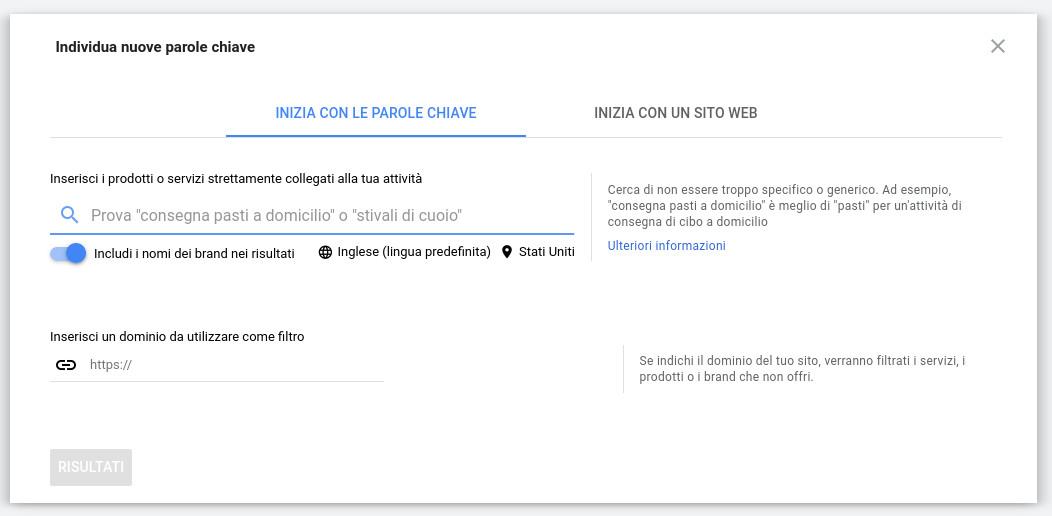Click the globe language icon
1052x516 pixels.
point(325,252)
